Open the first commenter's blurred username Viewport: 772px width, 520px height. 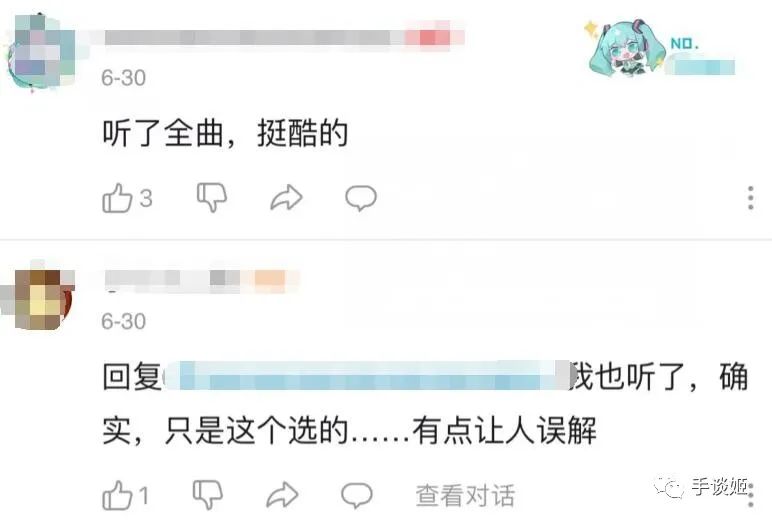pos(284,37)
